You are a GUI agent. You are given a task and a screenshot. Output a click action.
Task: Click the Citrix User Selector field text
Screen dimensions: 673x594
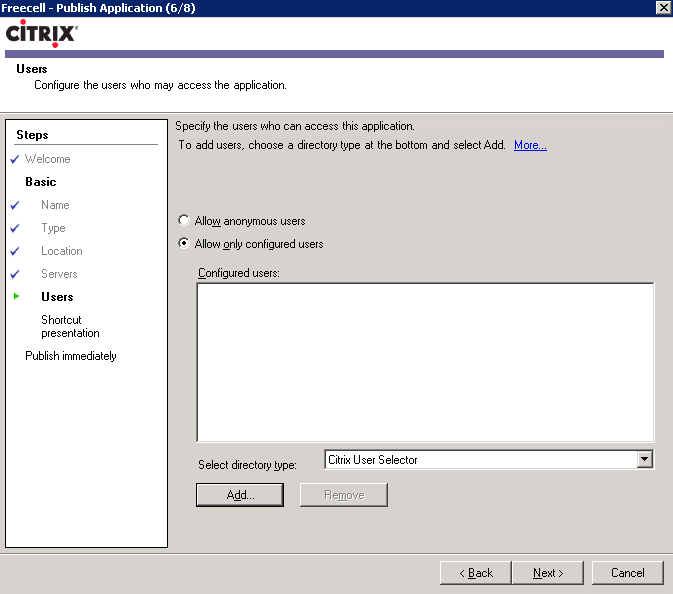point(373,460)
